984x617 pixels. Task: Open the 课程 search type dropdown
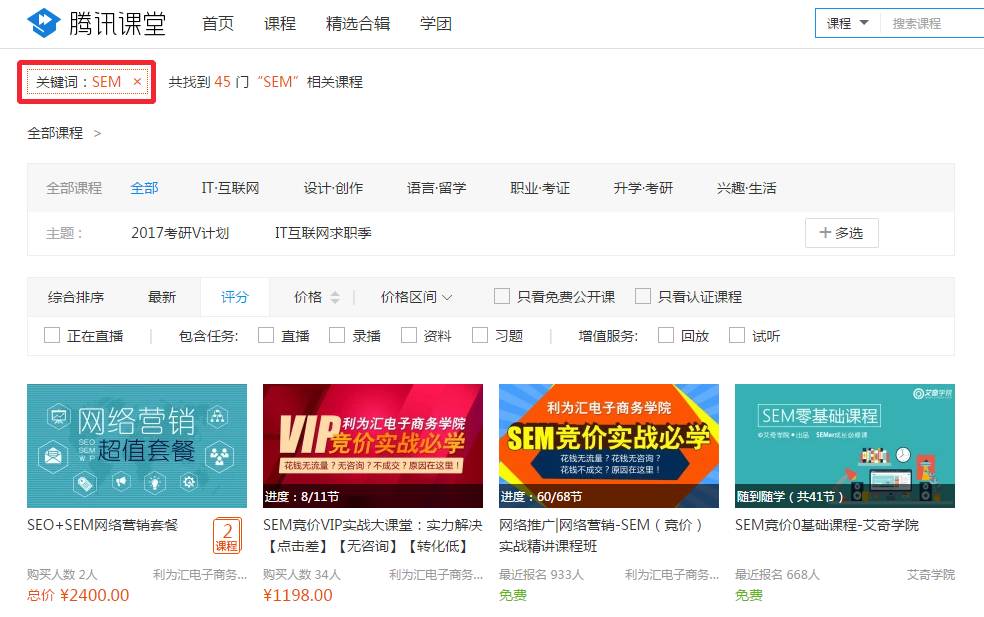tap(847, 23)
